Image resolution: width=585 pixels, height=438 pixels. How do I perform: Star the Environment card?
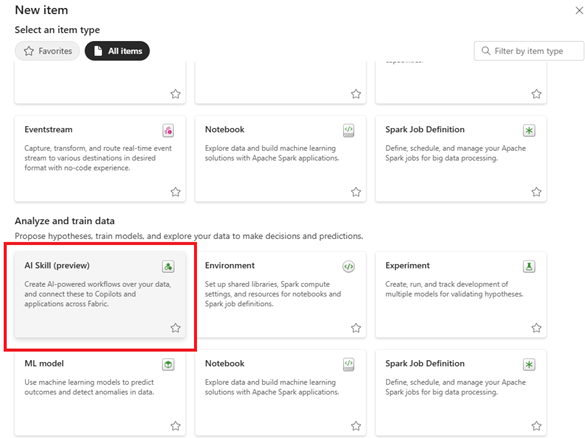click(356, 328)
